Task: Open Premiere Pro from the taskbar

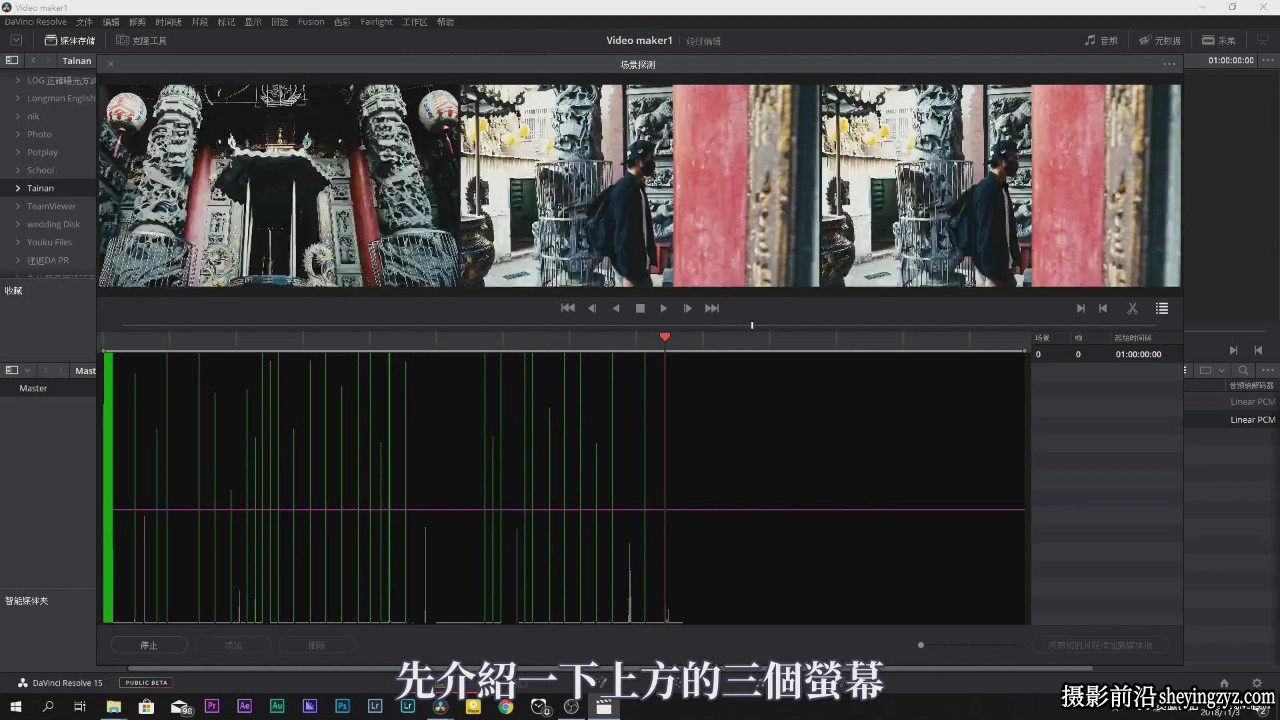Action: (x=212, y=706)
